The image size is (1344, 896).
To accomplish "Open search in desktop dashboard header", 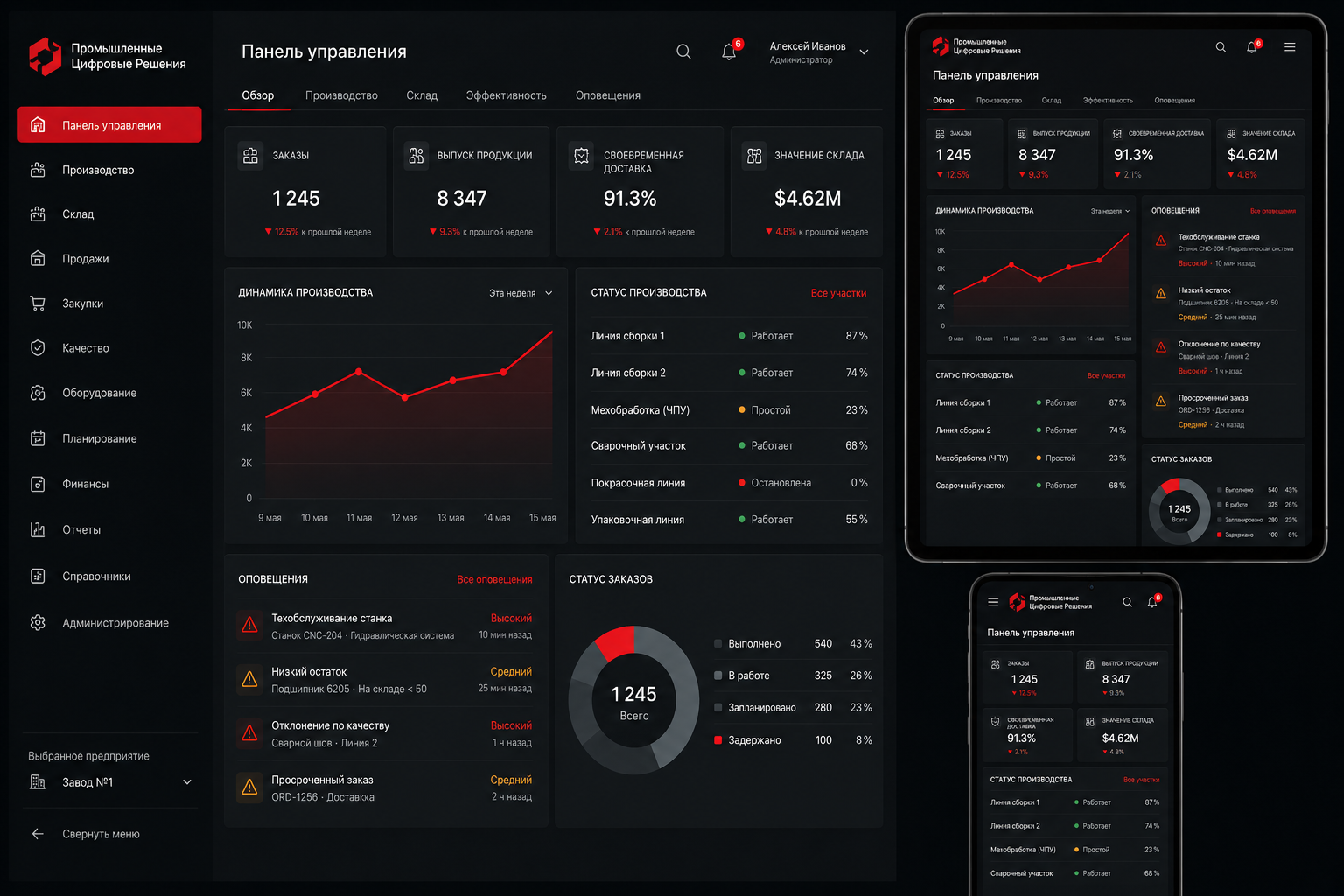I will 683,52.
